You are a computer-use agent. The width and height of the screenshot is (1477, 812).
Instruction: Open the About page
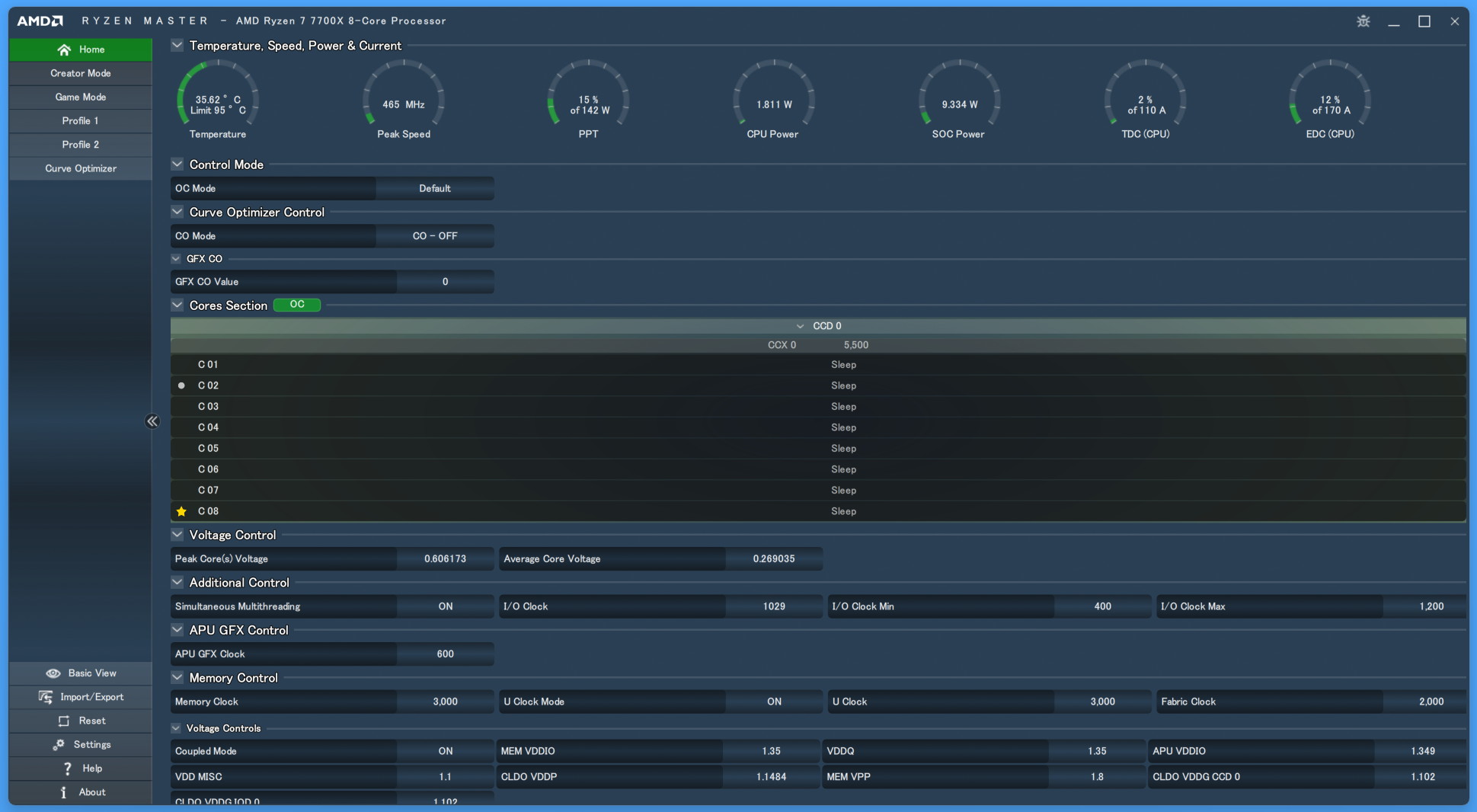[81, 792]
